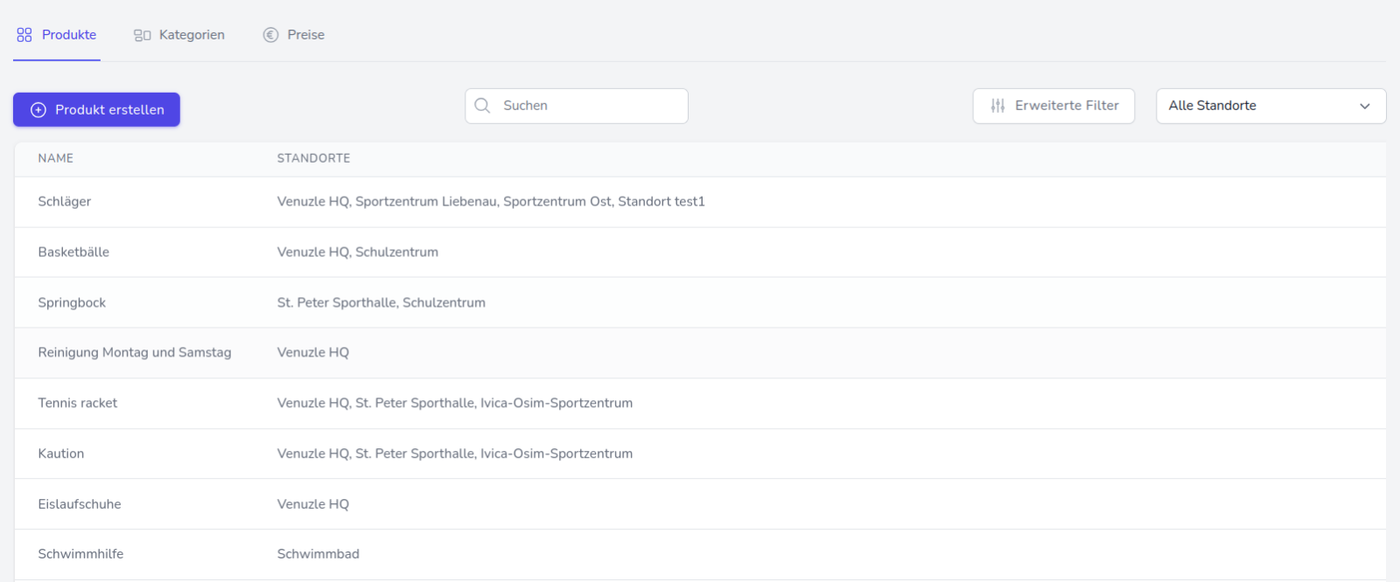
Task: Switch to the Kategorien tab
Action: tap(191, 35)
